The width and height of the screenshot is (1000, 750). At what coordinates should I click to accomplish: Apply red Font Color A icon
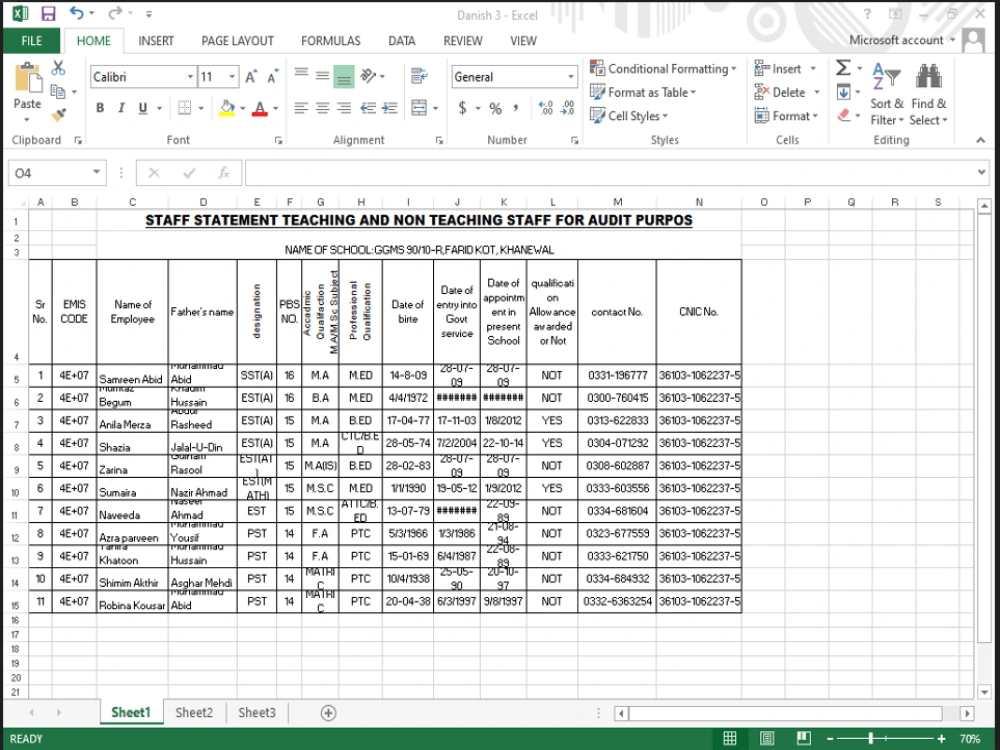click(260, 108)
